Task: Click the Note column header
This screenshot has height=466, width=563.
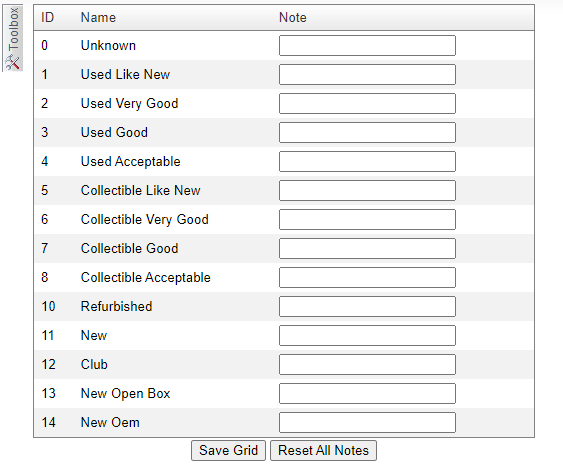Action: pyautogui.click(x=293, y=18)
